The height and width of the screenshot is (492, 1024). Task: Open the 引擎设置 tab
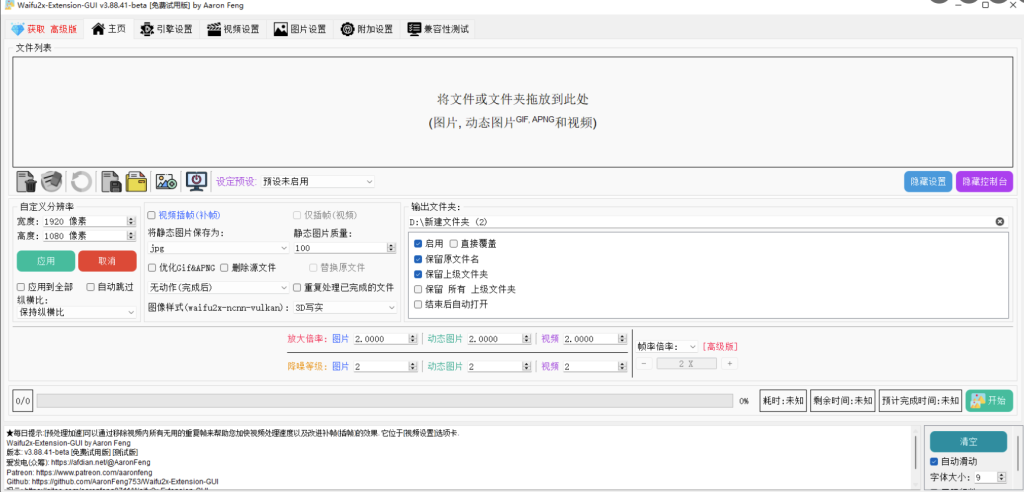tap(166, 29)
